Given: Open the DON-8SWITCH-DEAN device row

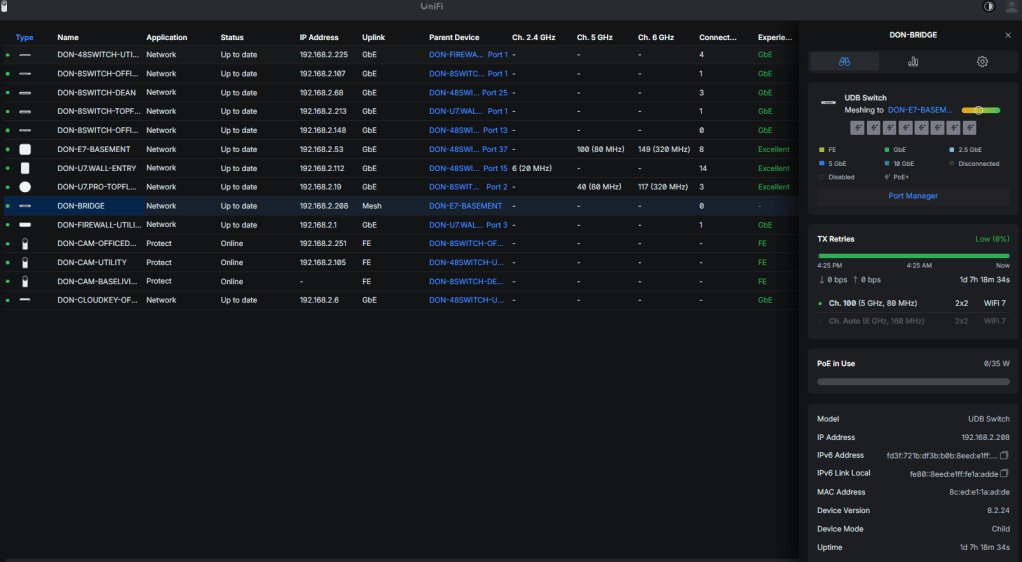Looking at the screenshot, I should pyautogui.click(x=96, y=92).
